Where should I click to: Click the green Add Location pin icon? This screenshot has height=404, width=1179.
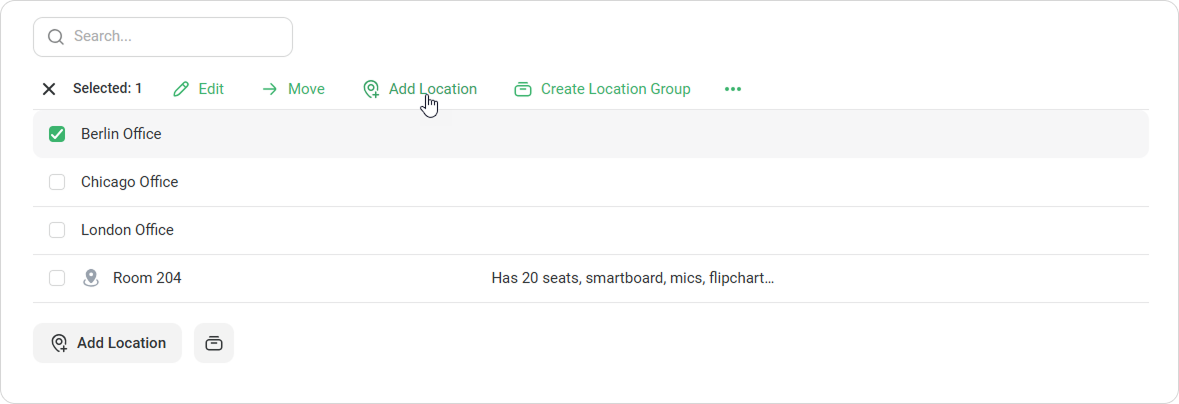coord(371,89)
